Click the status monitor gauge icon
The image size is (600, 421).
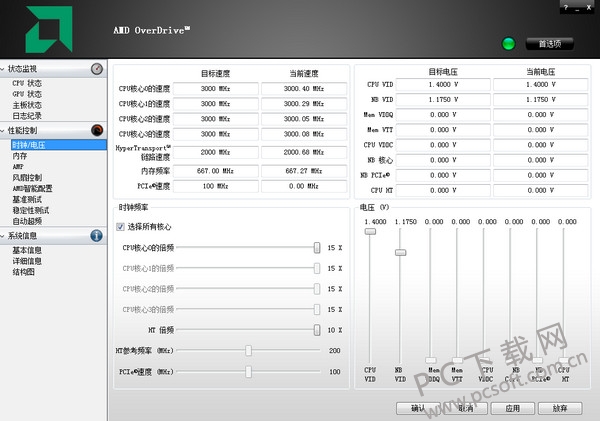click(97, 69)
